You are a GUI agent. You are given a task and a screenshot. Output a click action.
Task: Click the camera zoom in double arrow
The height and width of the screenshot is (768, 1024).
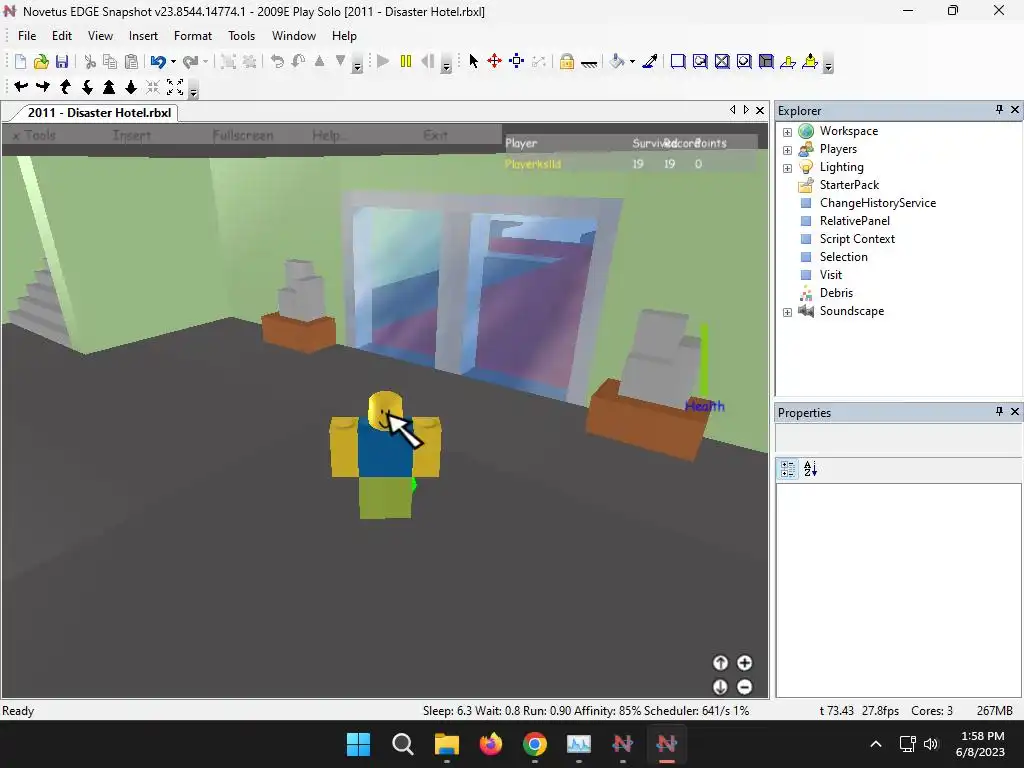coord(109,86)
